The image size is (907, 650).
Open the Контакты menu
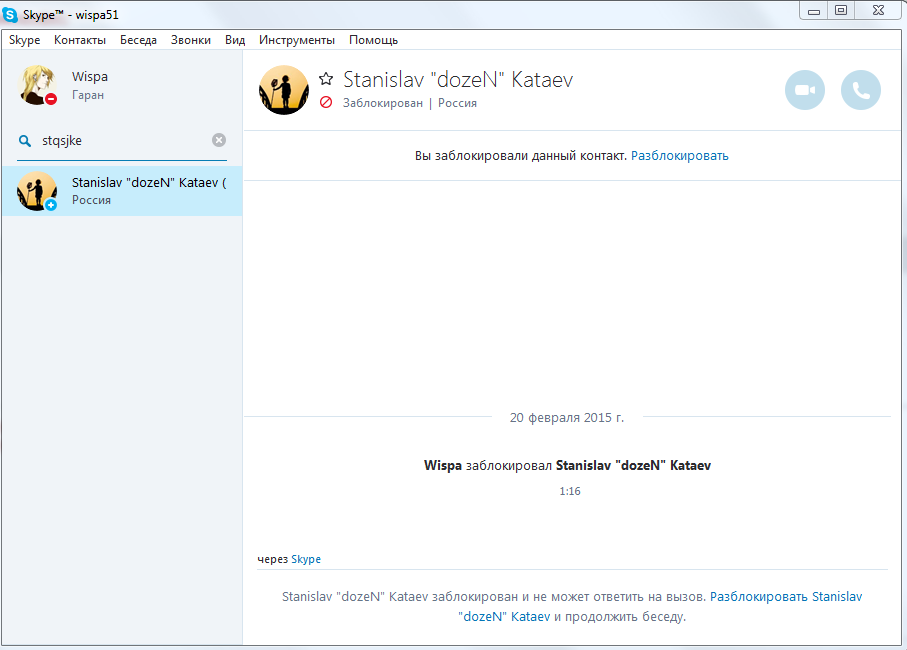point(80,40)
